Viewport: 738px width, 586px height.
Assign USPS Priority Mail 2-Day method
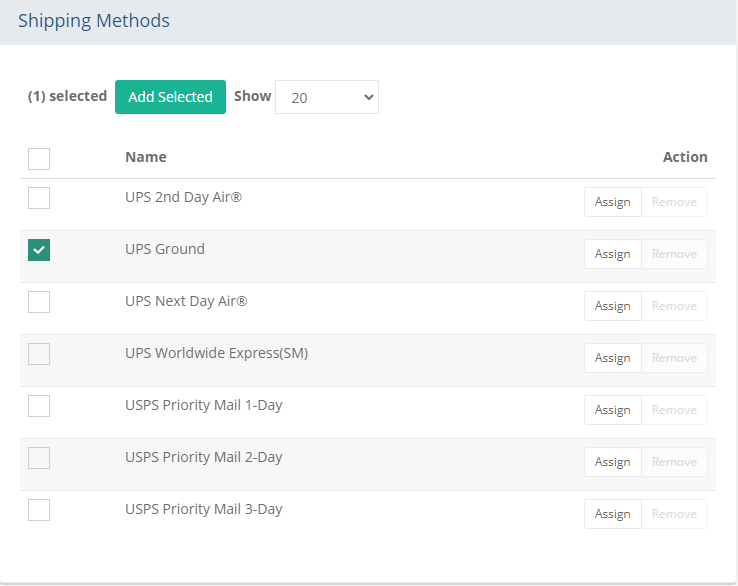(612, 462)
